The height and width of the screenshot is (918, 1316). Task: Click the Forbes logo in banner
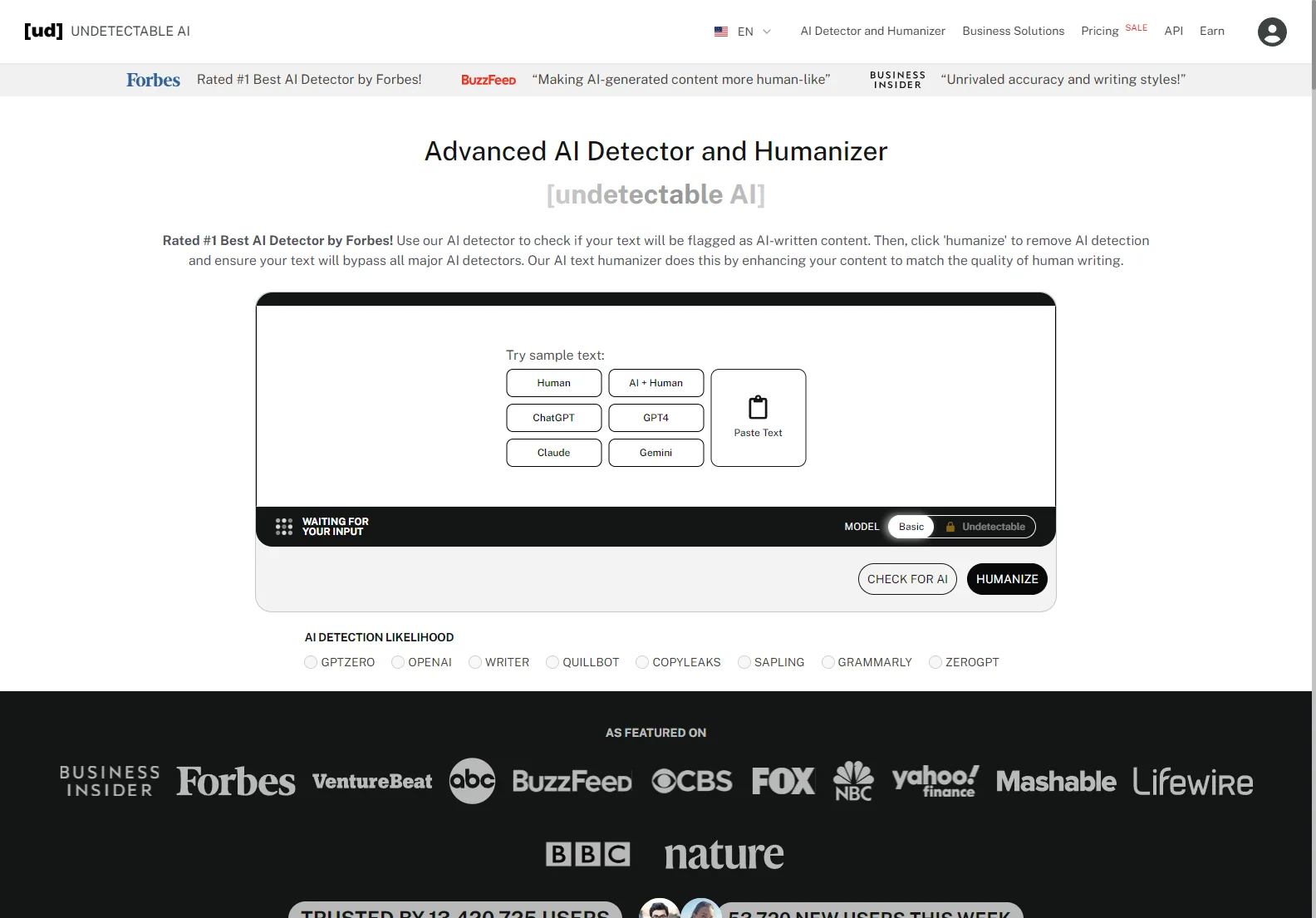click(153, 80)
